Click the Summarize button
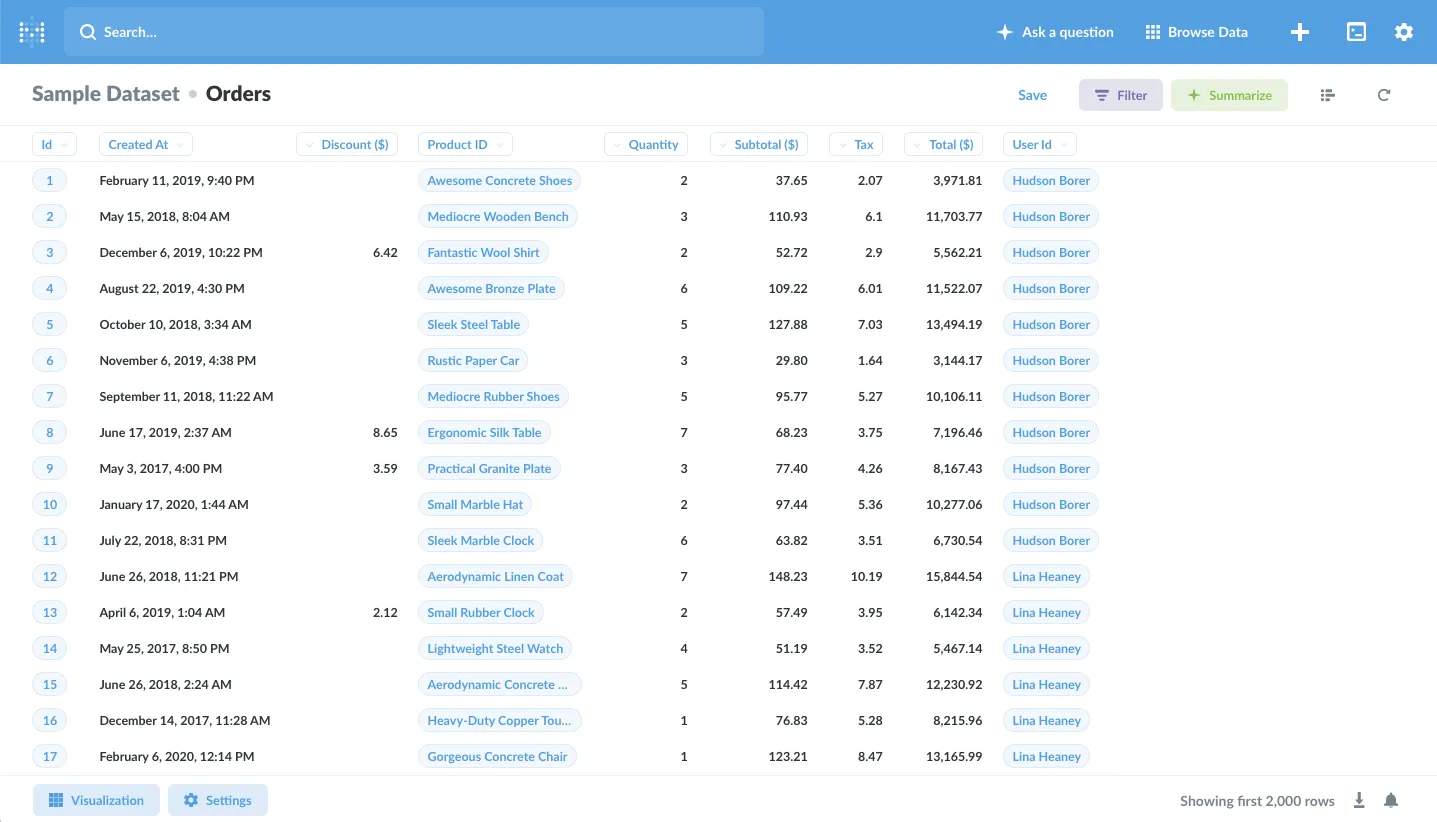The width and height of the screenshot is (1437, 822). (1229, 95)
